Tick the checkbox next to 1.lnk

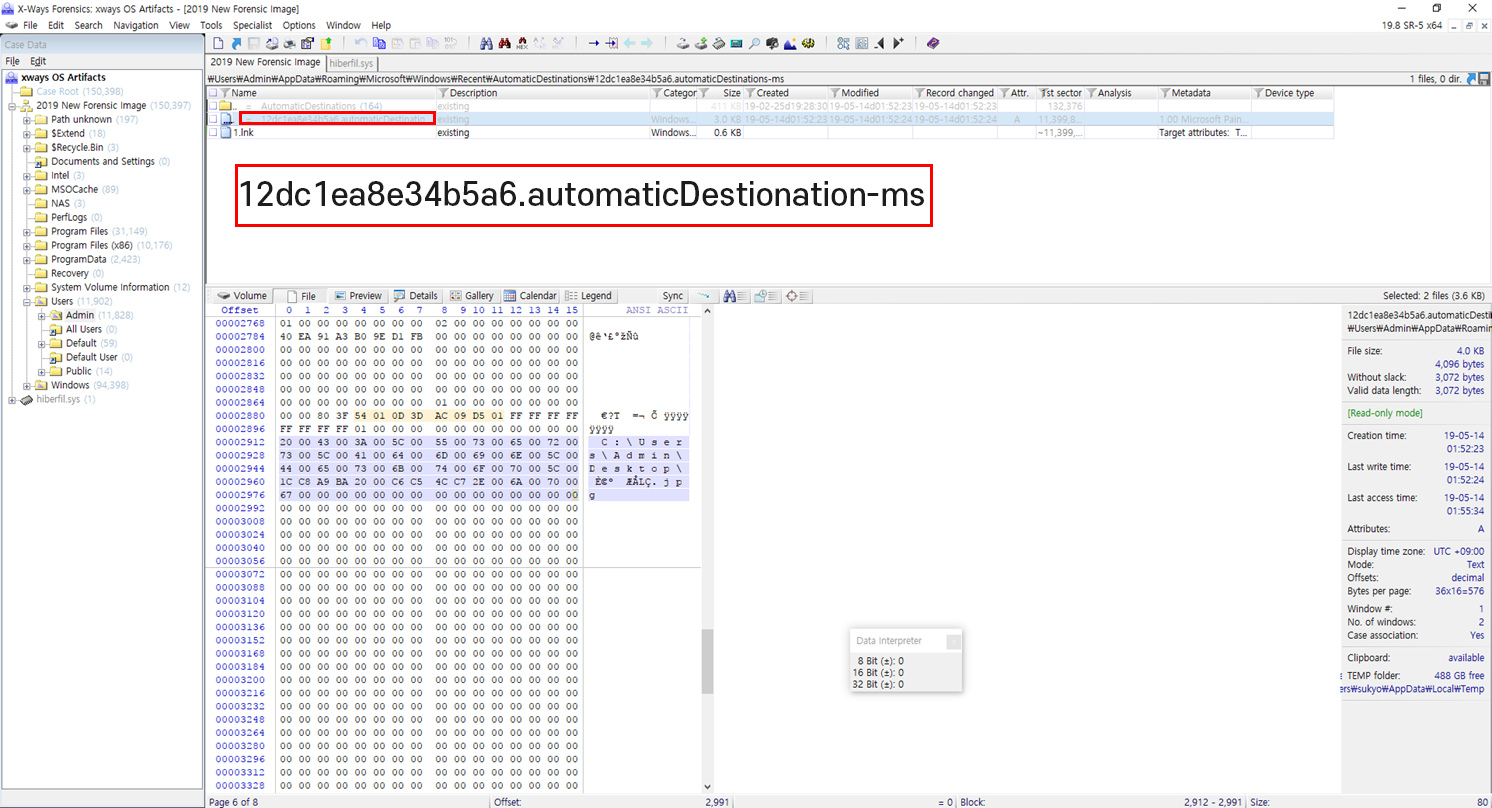212,132
